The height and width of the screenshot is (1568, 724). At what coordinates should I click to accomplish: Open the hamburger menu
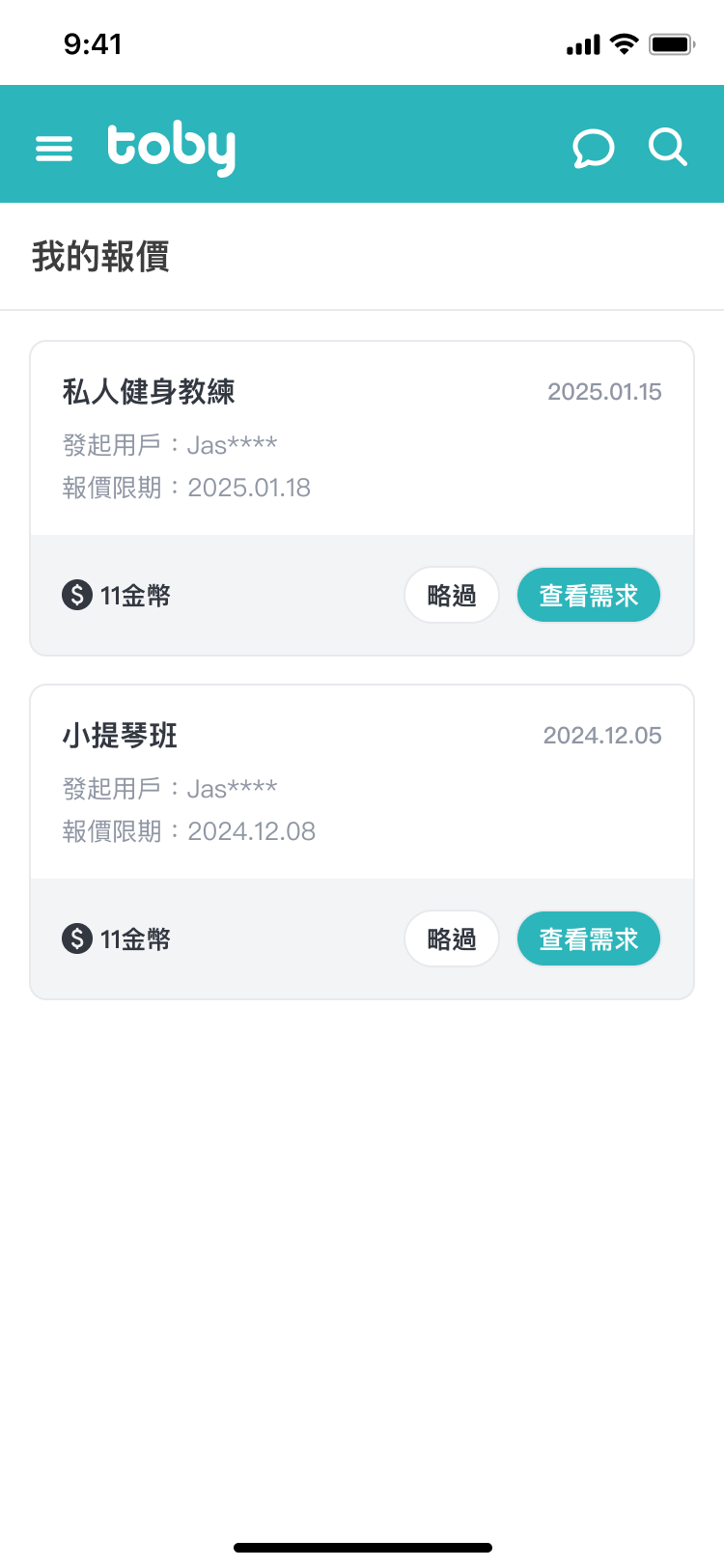point(54,149)
